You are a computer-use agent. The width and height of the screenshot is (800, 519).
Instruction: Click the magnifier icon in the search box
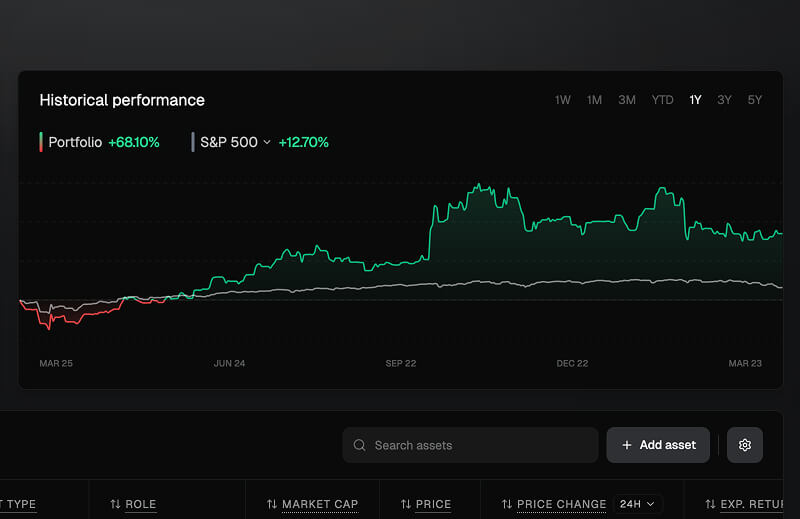(360, 445)
